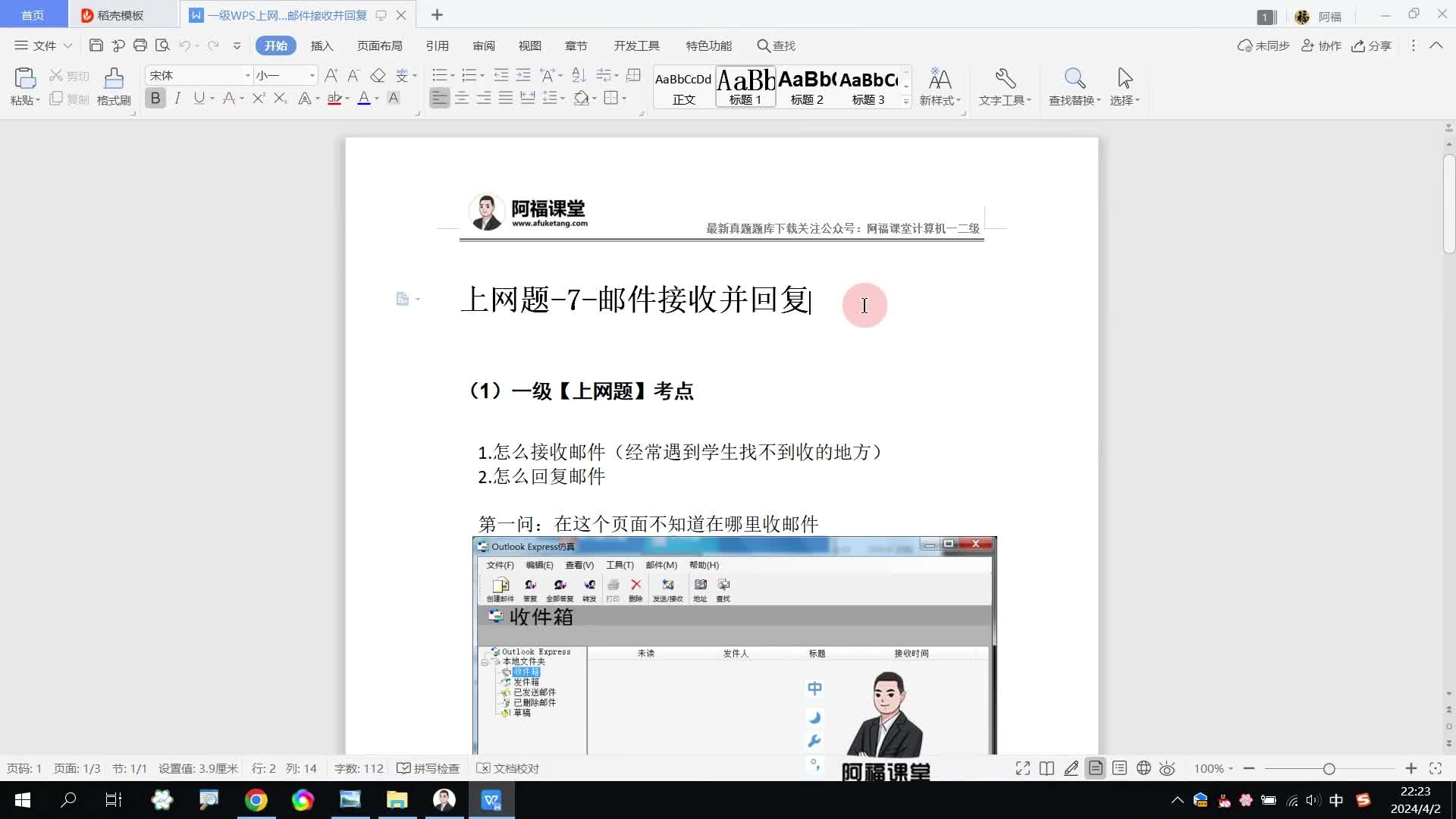The width and height of the screenshot is (1456, 819).
Task: Open Chrome from the Windows taskbar
Action: [256, 800]
